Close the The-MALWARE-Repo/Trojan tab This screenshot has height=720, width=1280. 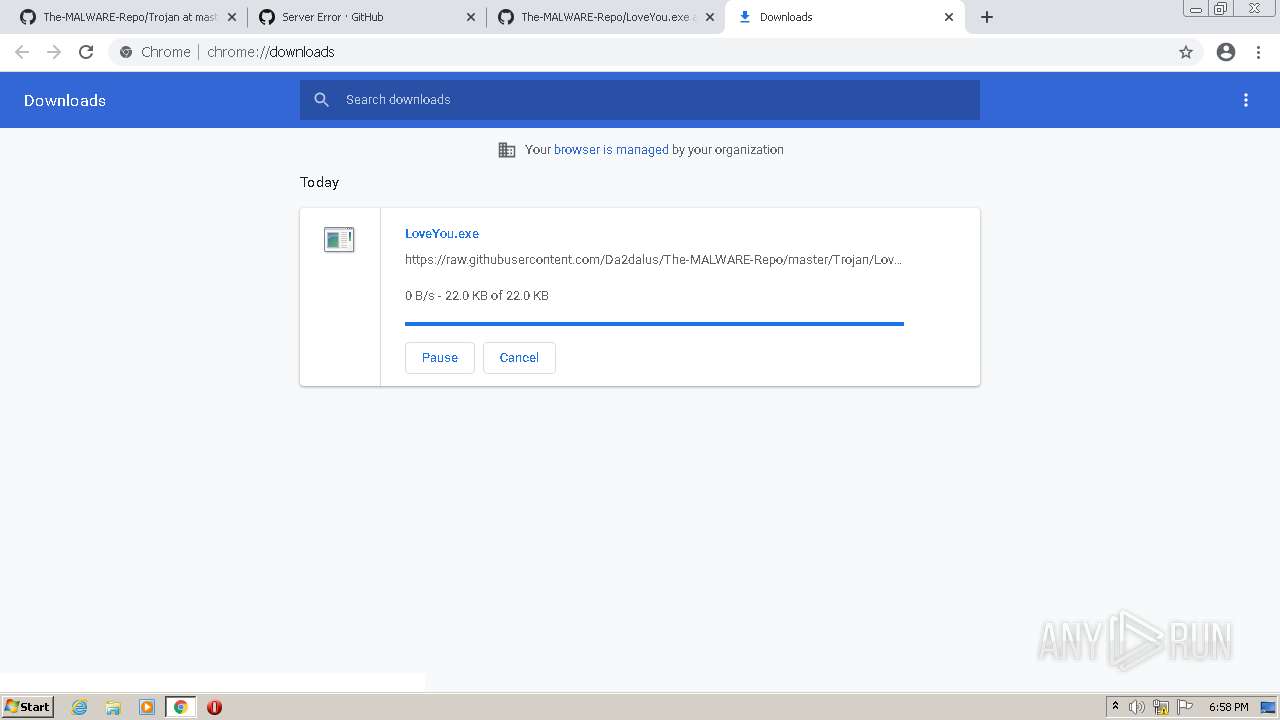click(232, 17)
